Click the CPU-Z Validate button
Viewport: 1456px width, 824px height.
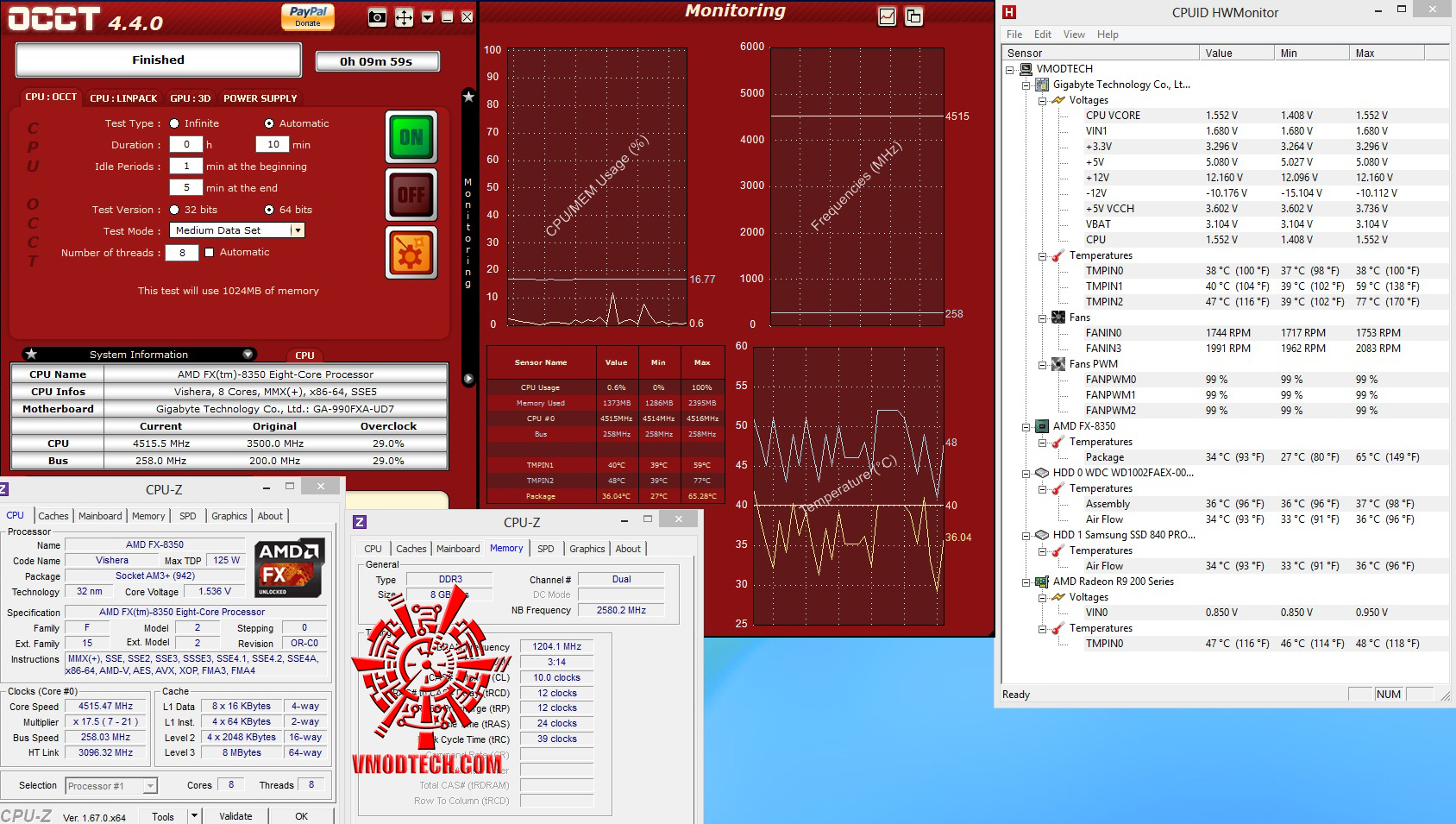click(235, 816)
